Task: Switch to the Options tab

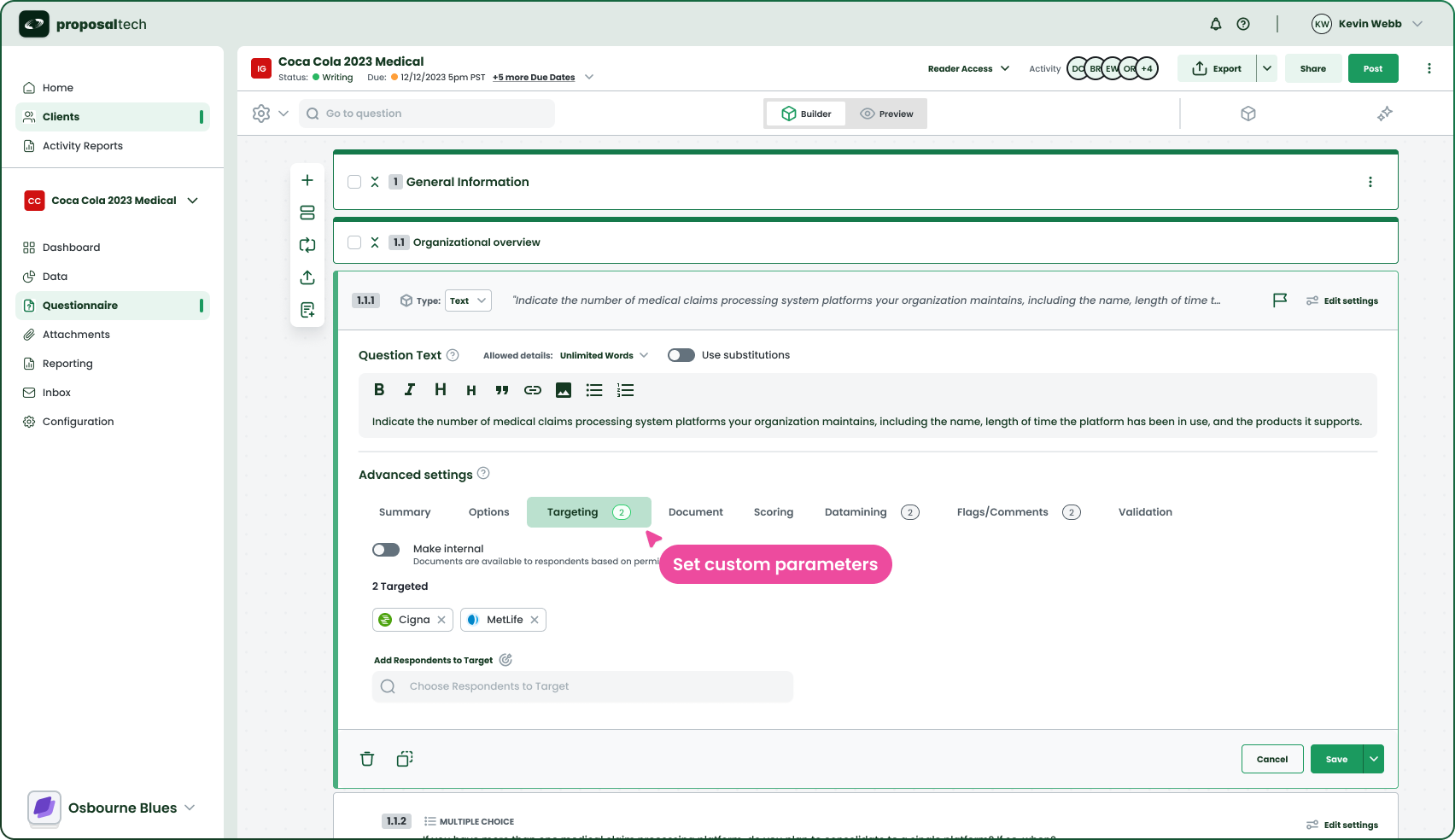Action: click(x=489, y=512)
